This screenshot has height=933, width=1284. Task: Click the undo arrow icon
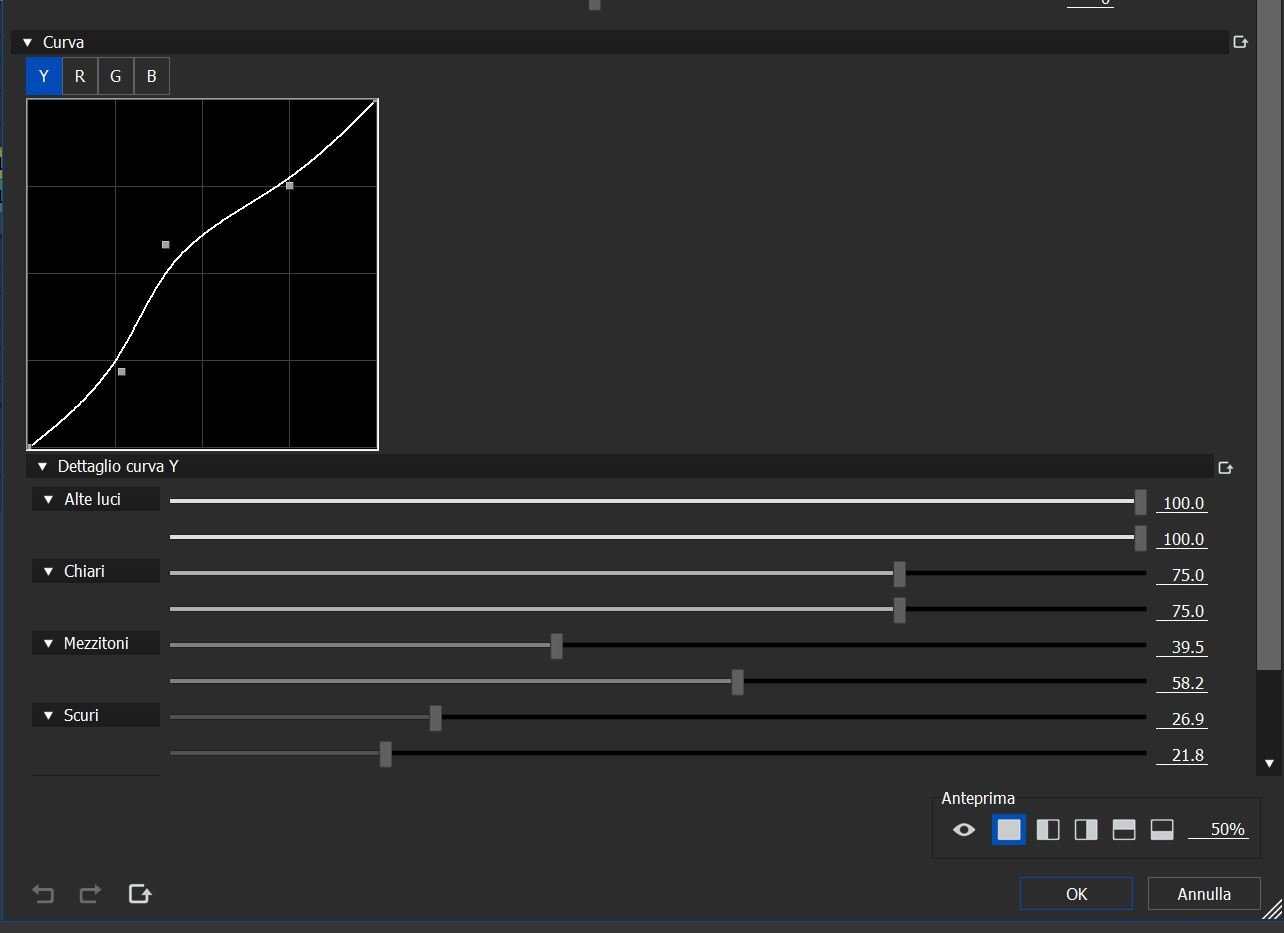[x=43, y=894]
